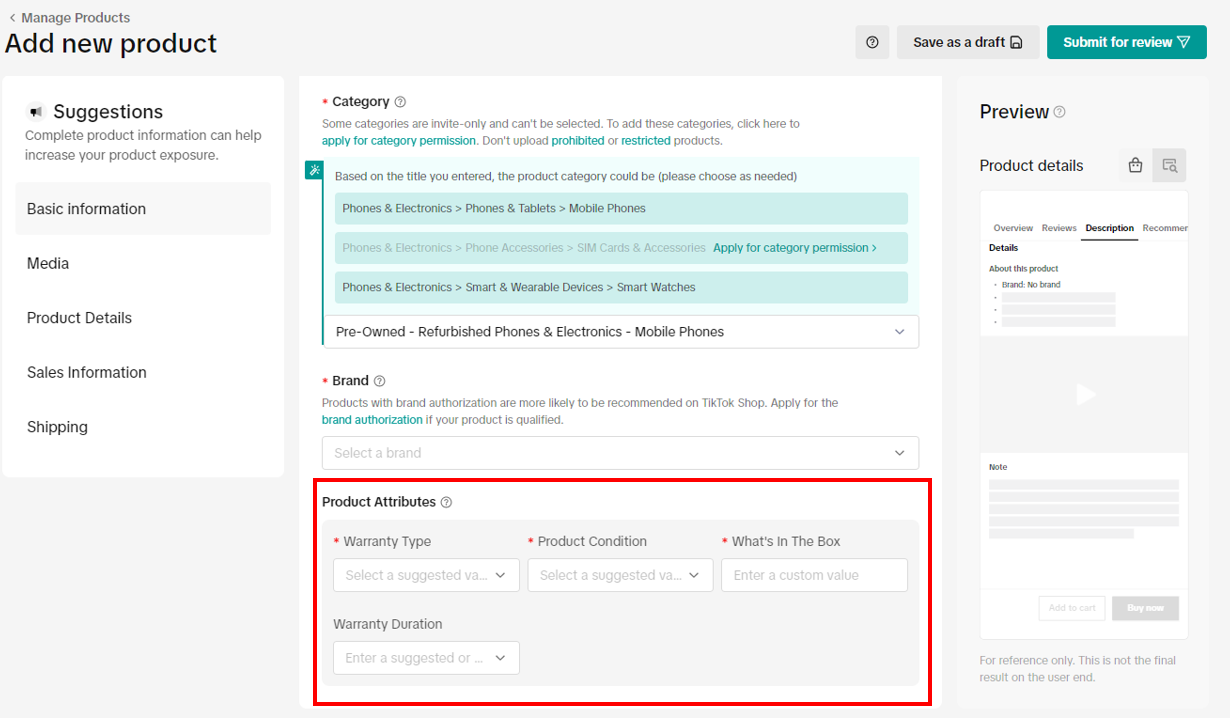Open the restricted products link
This screenshot has width=1230, height=718.
[646, 141]
